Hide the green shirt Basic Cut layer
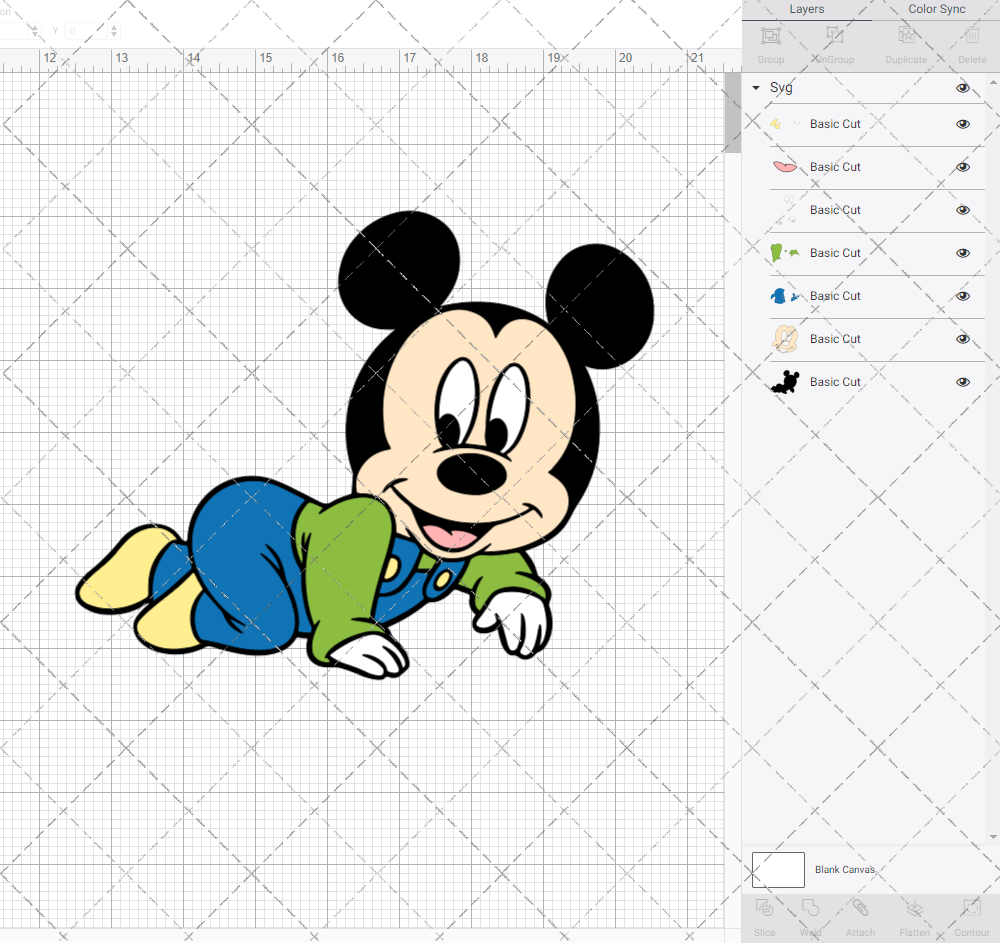 click(x=963, y=253)
